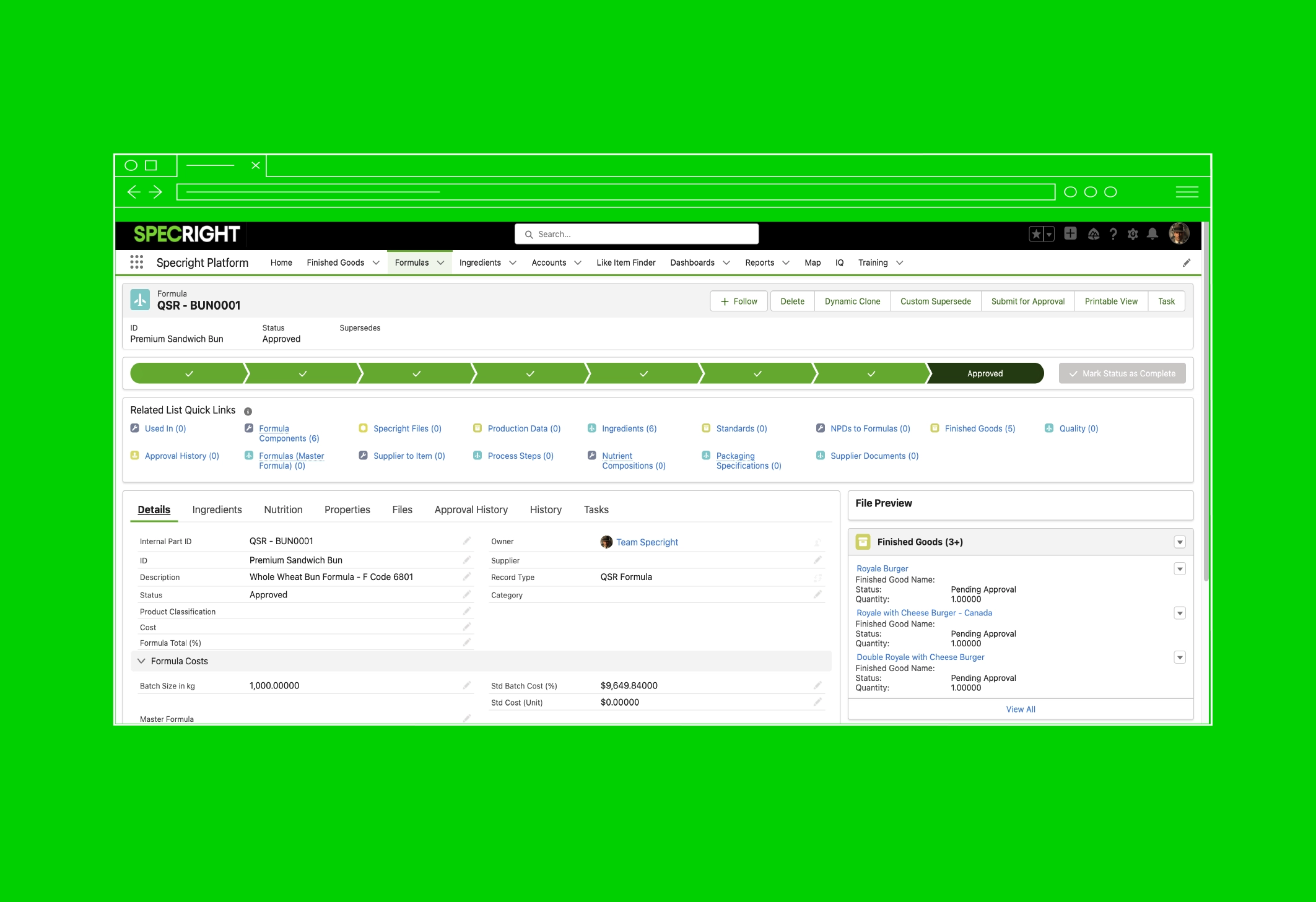Image resolution: width=1316 pixels, height=902 pixels.
Task: Click the browser address bar
Action: point(616,192)
